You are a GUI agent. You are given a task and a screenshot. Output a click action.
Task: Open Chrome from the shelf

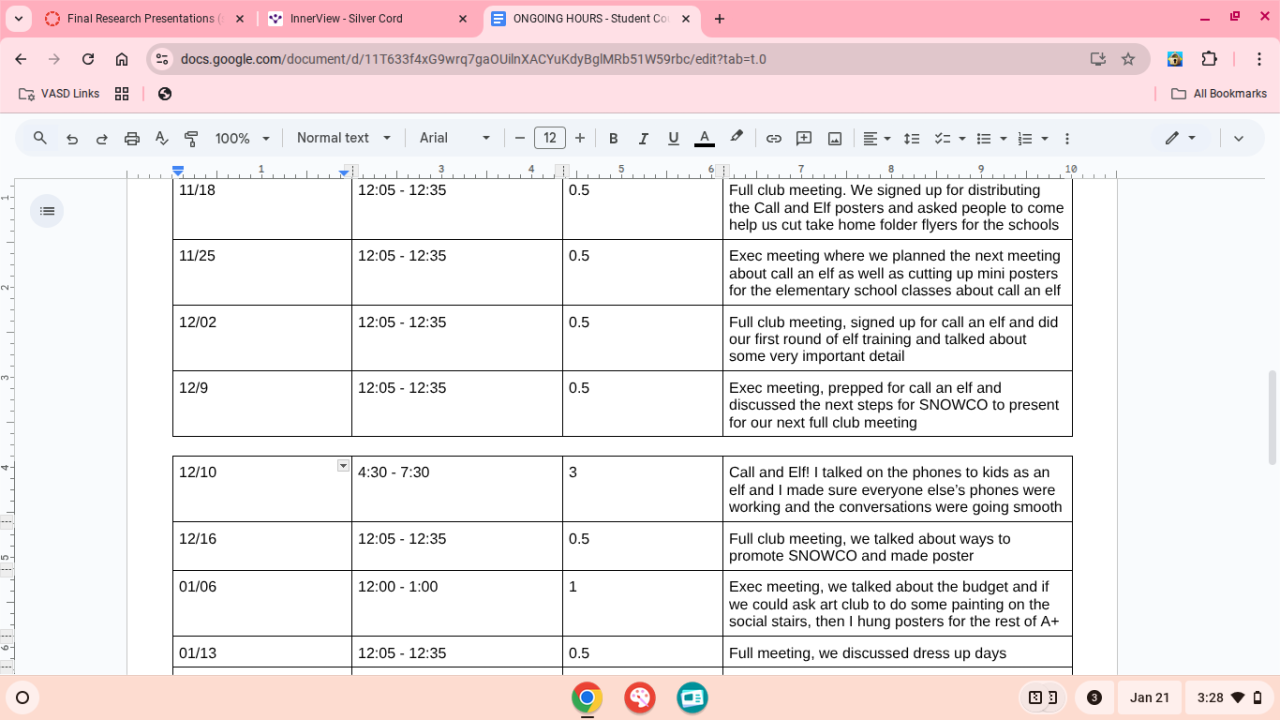click(587, 697)
